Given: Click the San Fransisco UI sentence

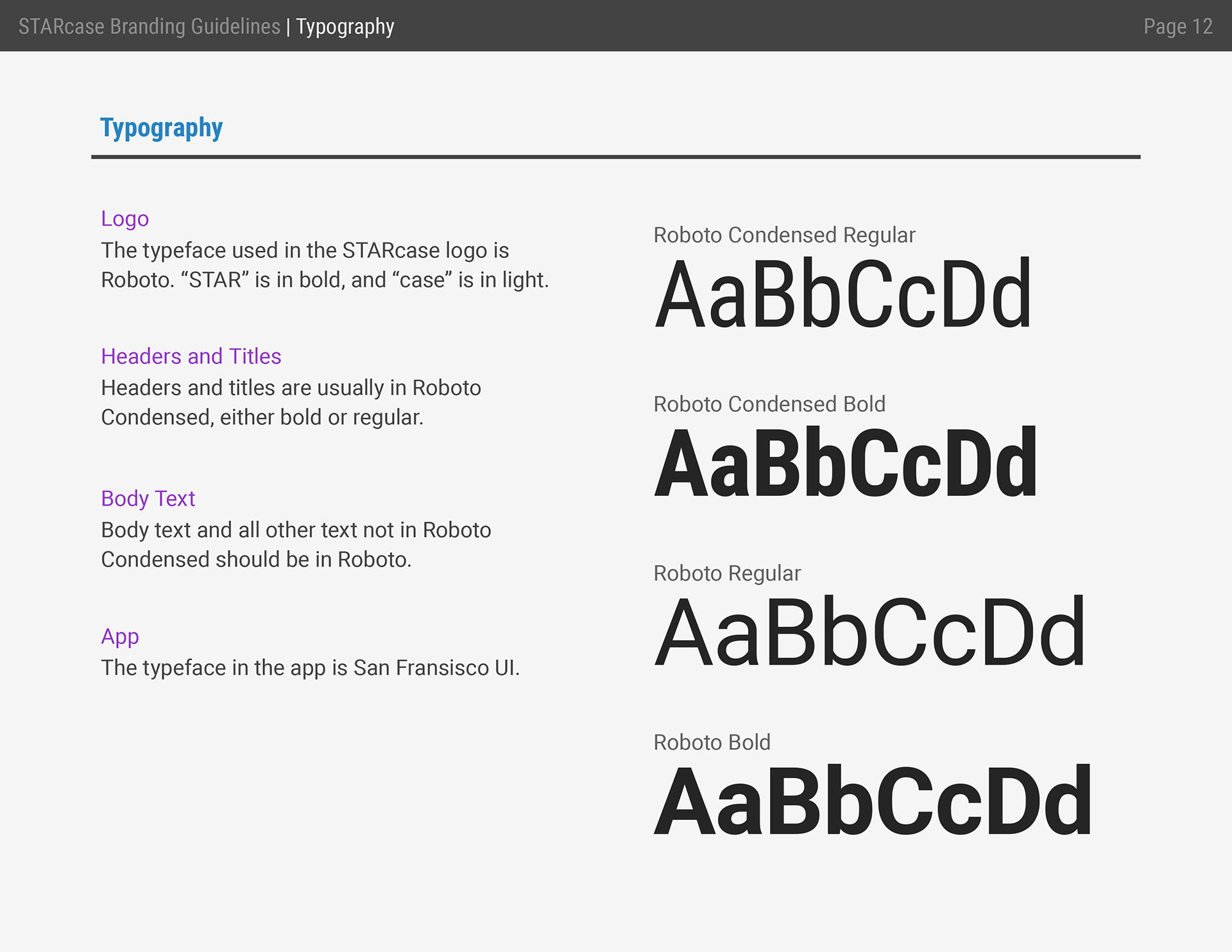Looking at the screenshot, I should point(310,668).
